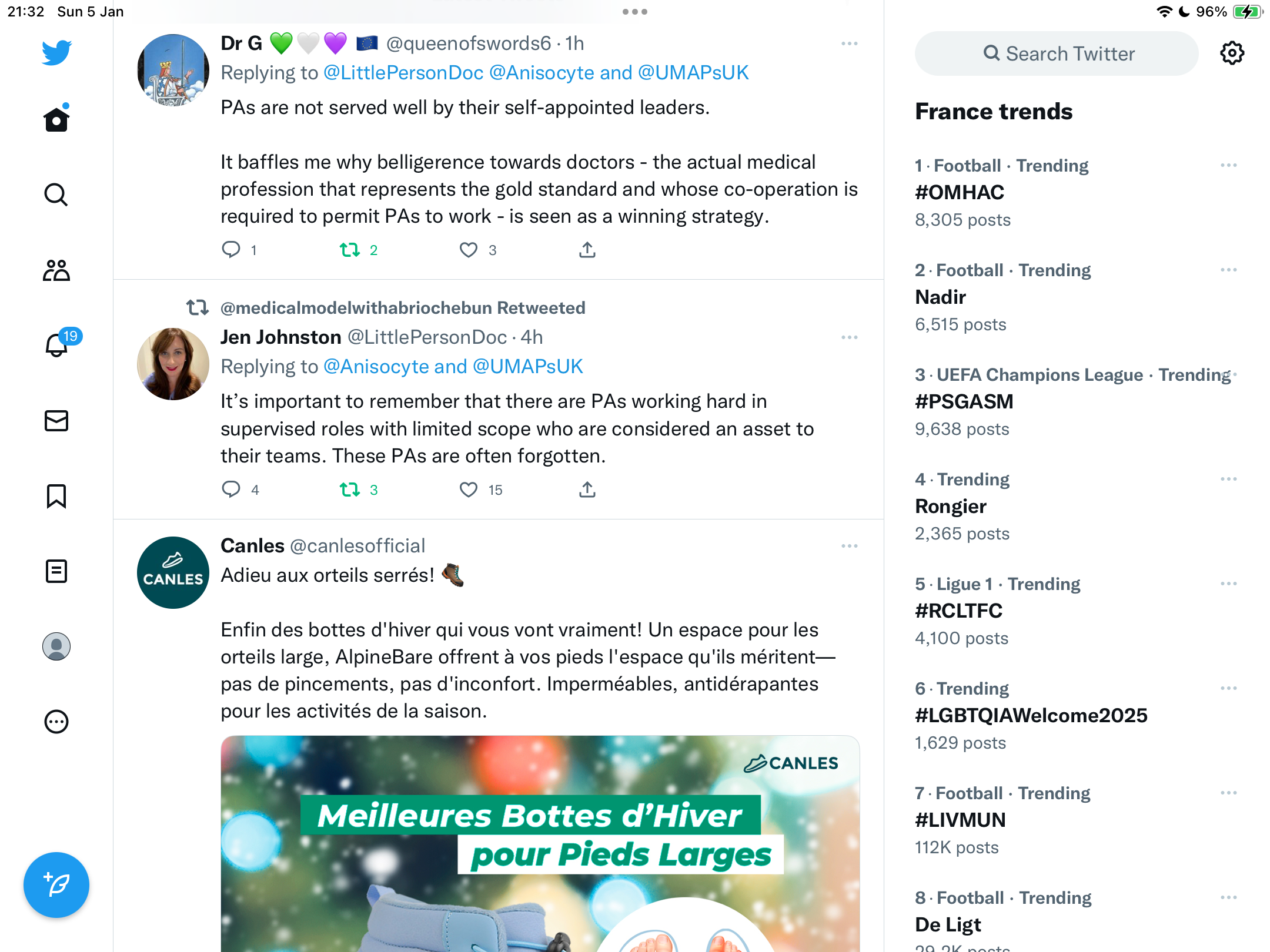The image size is (1270, 952).
Task: Like Jen Johnston's tweet
Action: 469,490
